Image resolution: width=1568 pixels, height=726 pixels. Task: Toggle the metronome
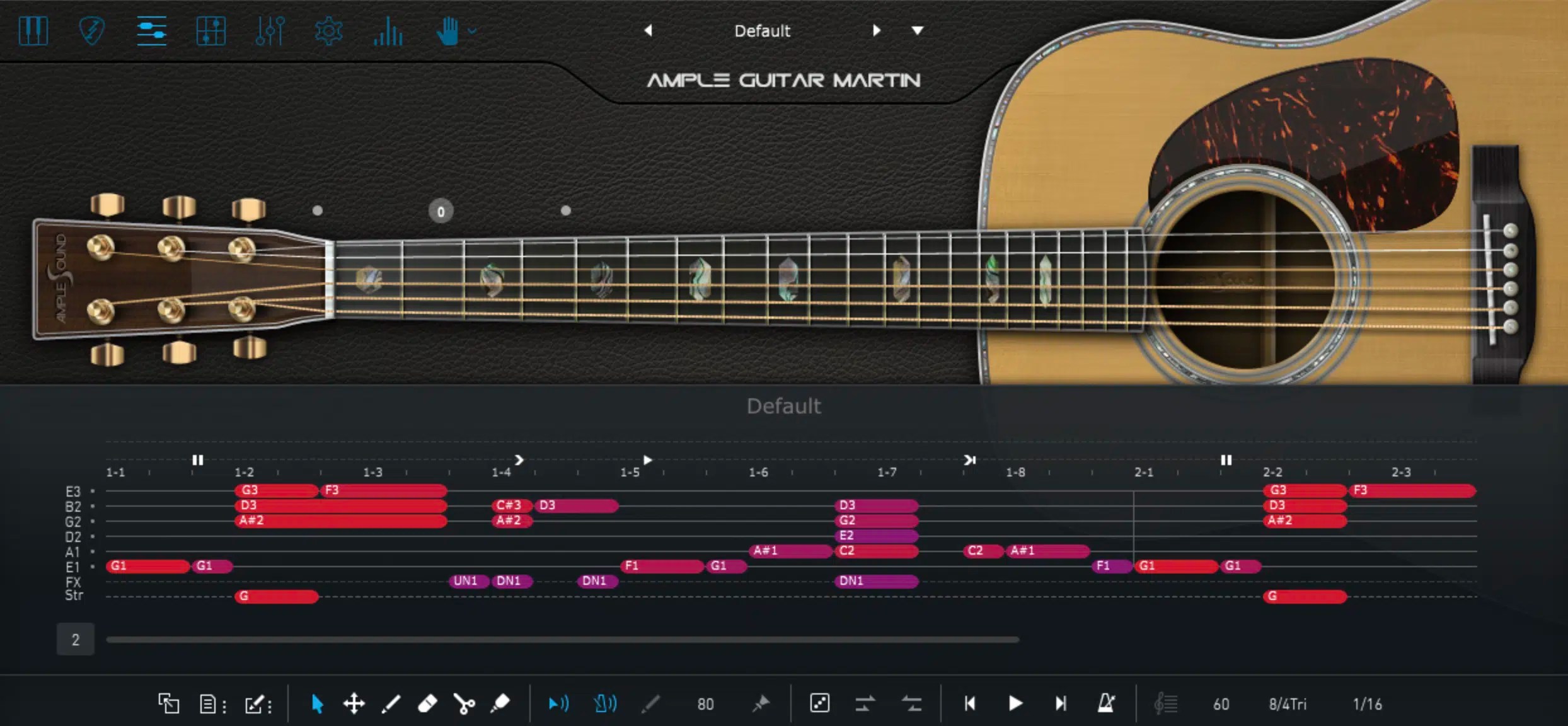(1106, 703)
